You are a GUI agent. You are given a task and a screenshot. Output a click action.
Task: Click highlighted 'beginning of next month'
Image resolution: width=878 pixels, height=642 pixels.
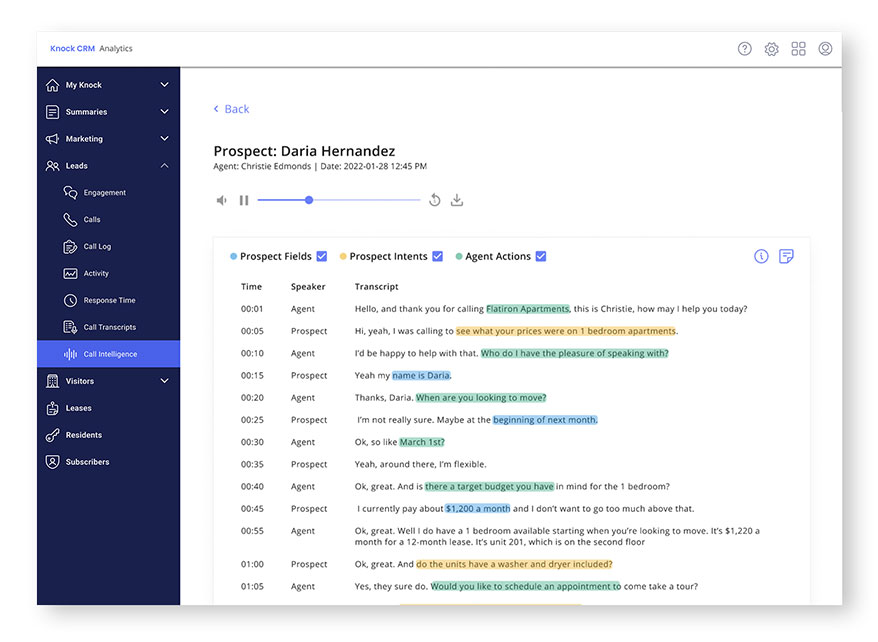545,420
